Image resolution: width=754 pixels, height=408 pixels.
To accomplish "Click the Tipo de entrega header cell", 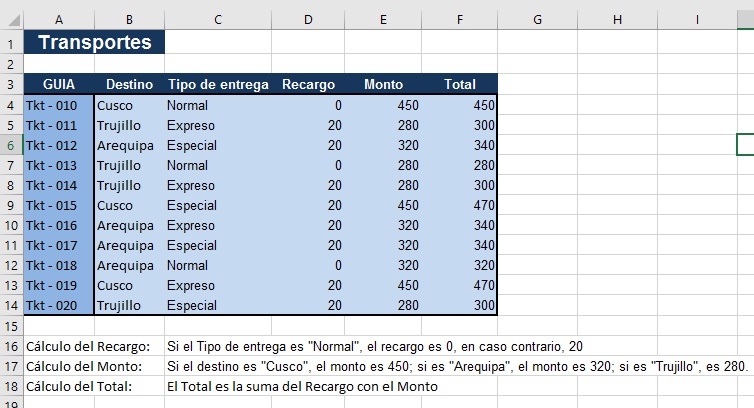I will click(x=218, y=84).
